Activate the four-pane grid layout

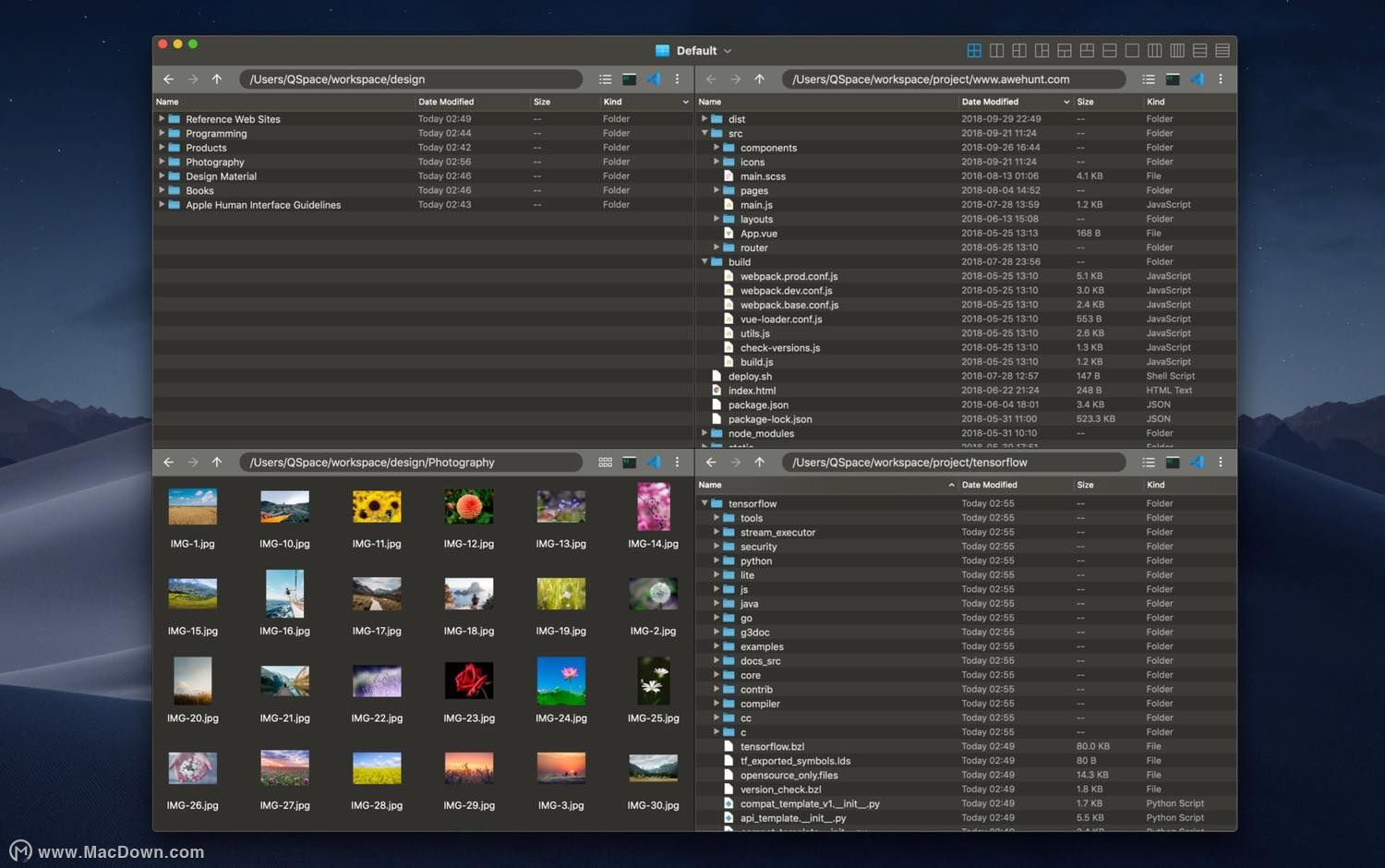[974, 51]
